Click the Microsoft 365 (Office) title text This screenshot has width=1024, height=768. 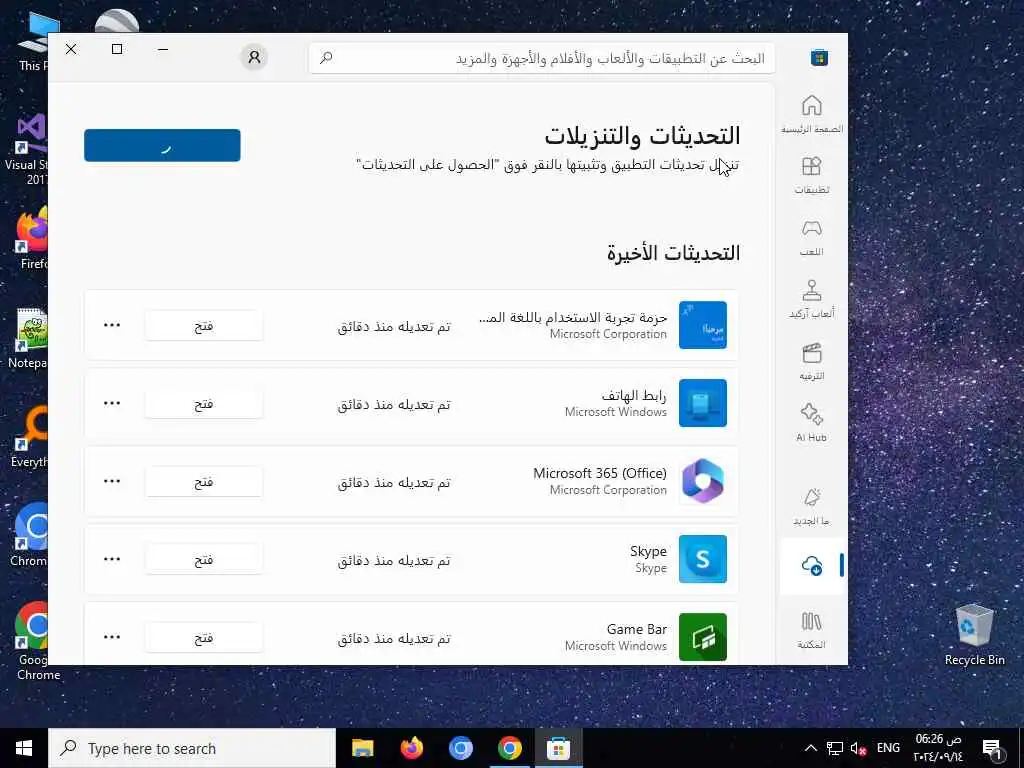[600, 473]
